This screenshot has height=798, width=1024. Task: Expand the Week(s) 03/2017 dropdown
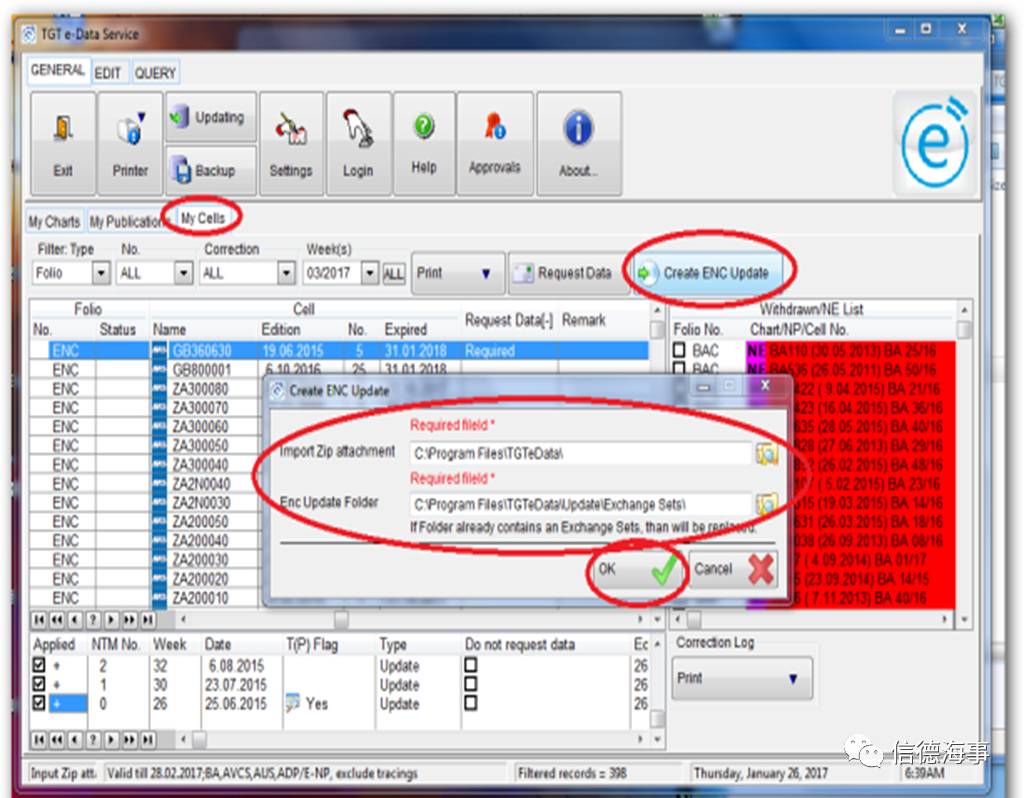[370, 272]
